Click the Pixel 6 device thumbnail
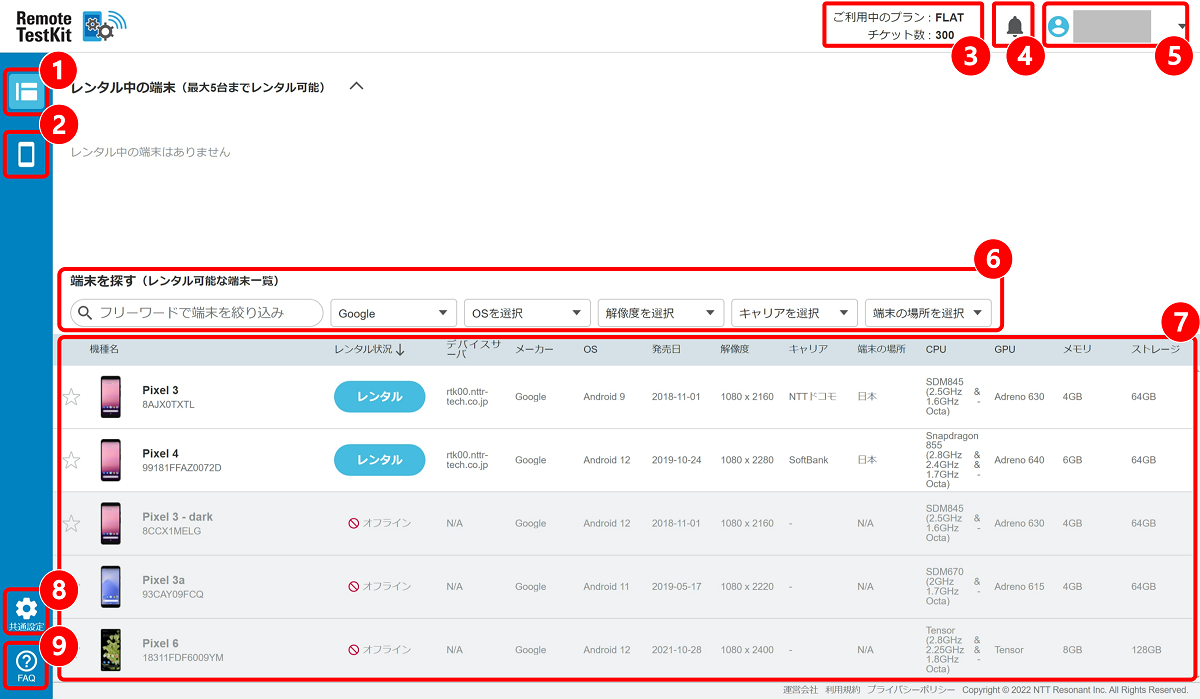 [110, 650]
